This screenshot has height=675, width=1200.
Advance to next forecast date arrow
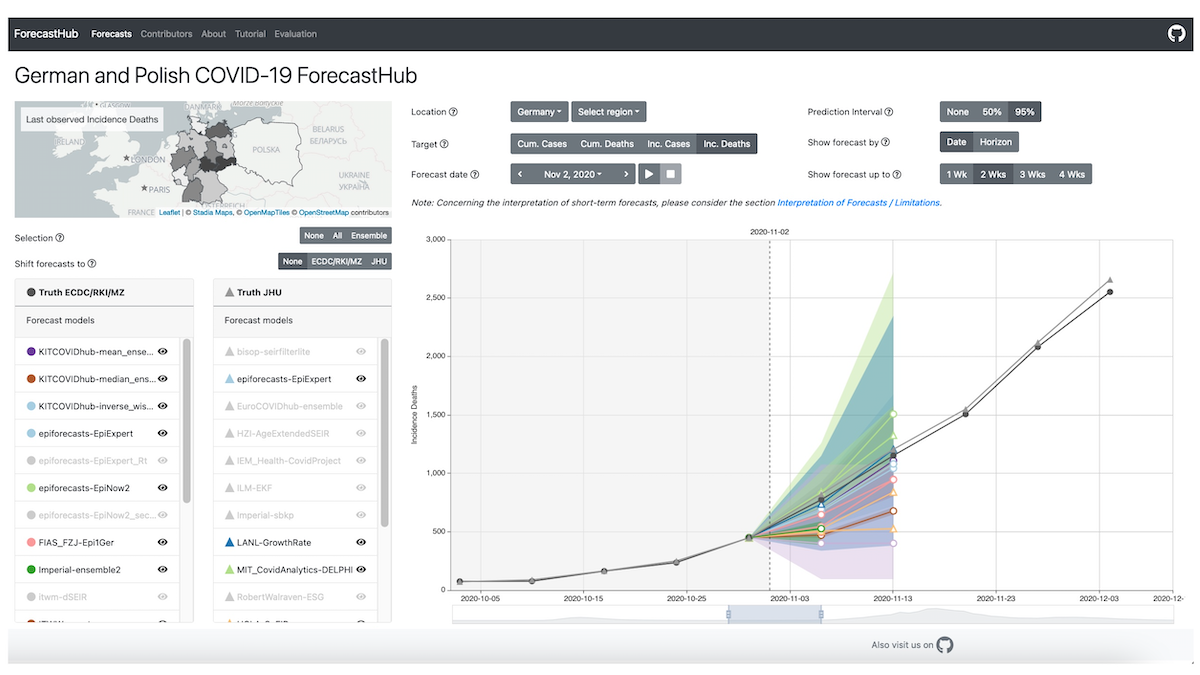627,174
